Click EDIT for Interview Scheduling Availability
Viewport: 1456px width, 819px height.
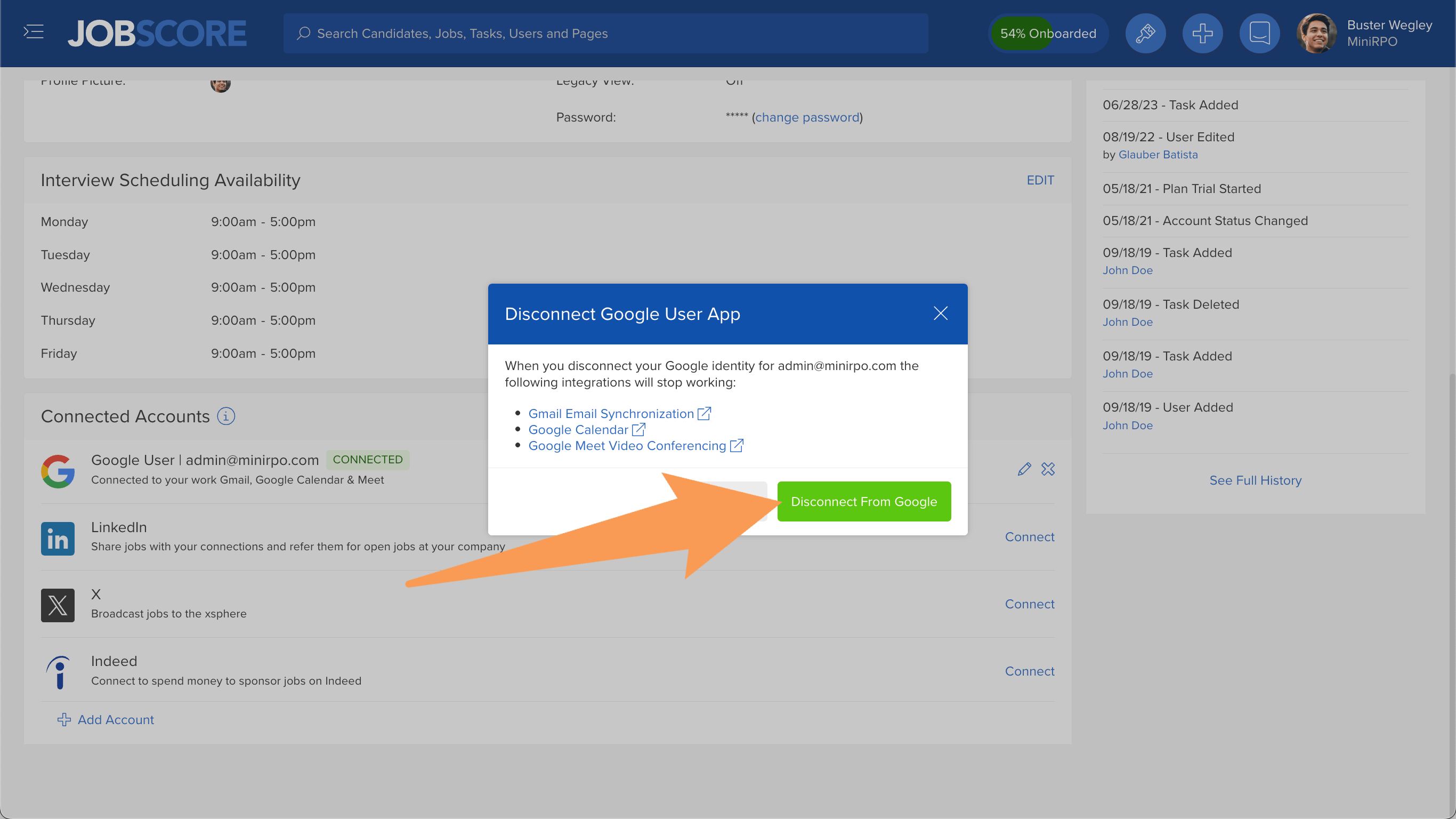click(1040, 180)
